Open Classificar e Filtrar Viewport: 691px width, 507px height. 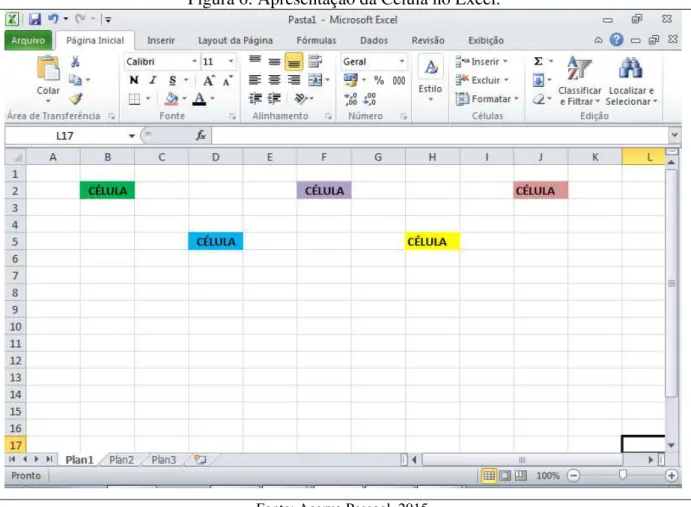tap(580, 81)
